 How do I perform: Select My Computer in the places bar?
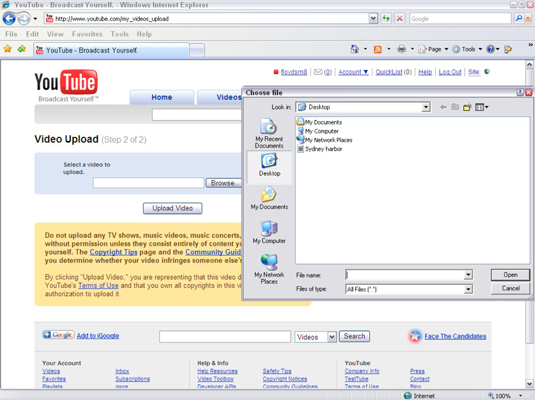[269, 232]
